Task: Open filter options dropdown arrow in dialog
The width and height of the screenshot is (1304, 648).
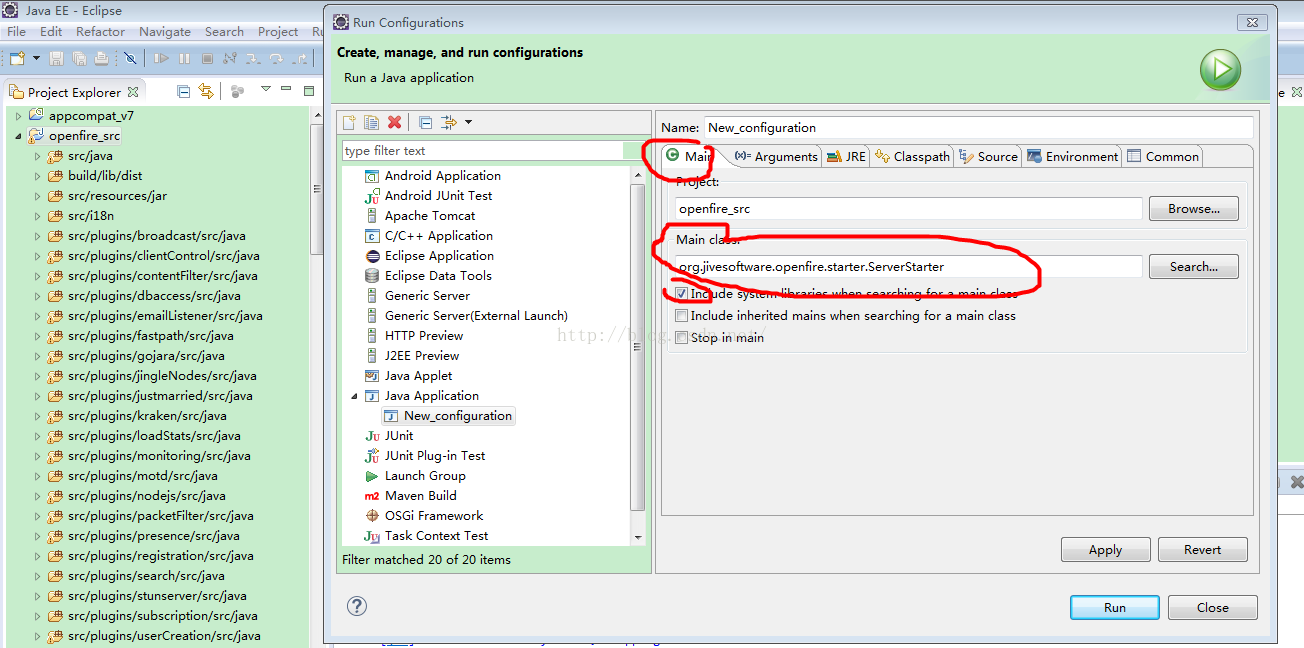Action: [x=468, y=122]
